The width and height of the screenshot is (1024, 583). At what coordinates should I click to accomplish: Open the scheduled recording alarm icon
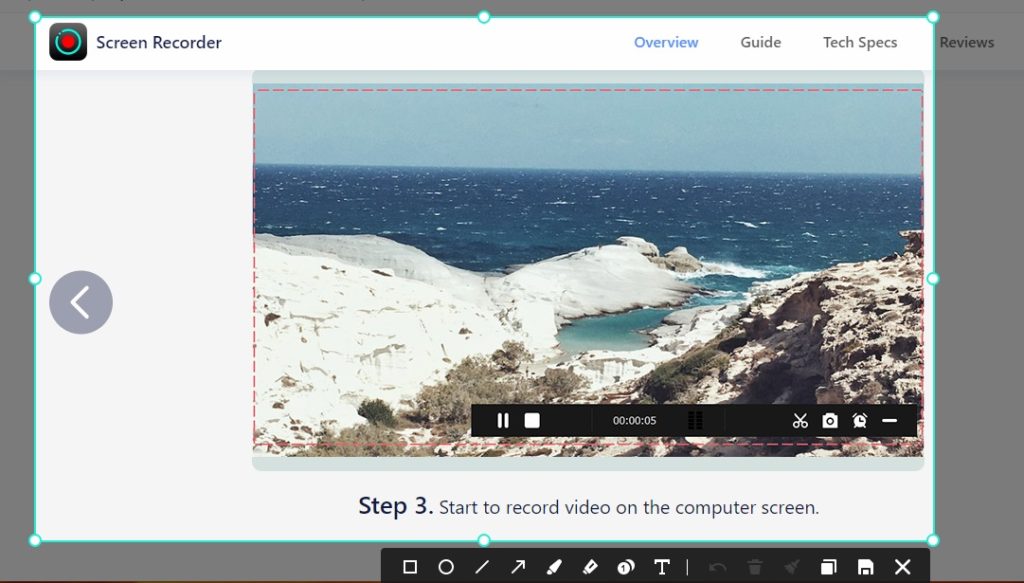click(858, 421)
